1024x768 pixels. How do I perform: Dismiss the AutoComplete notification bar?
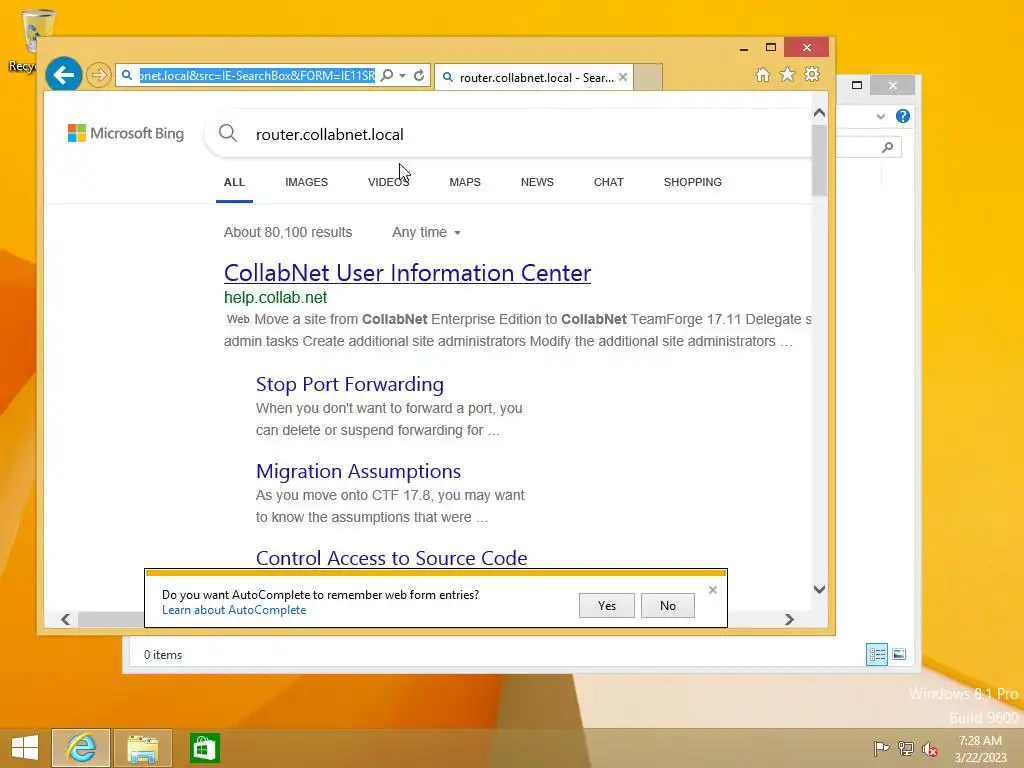[x=712, y=590]
